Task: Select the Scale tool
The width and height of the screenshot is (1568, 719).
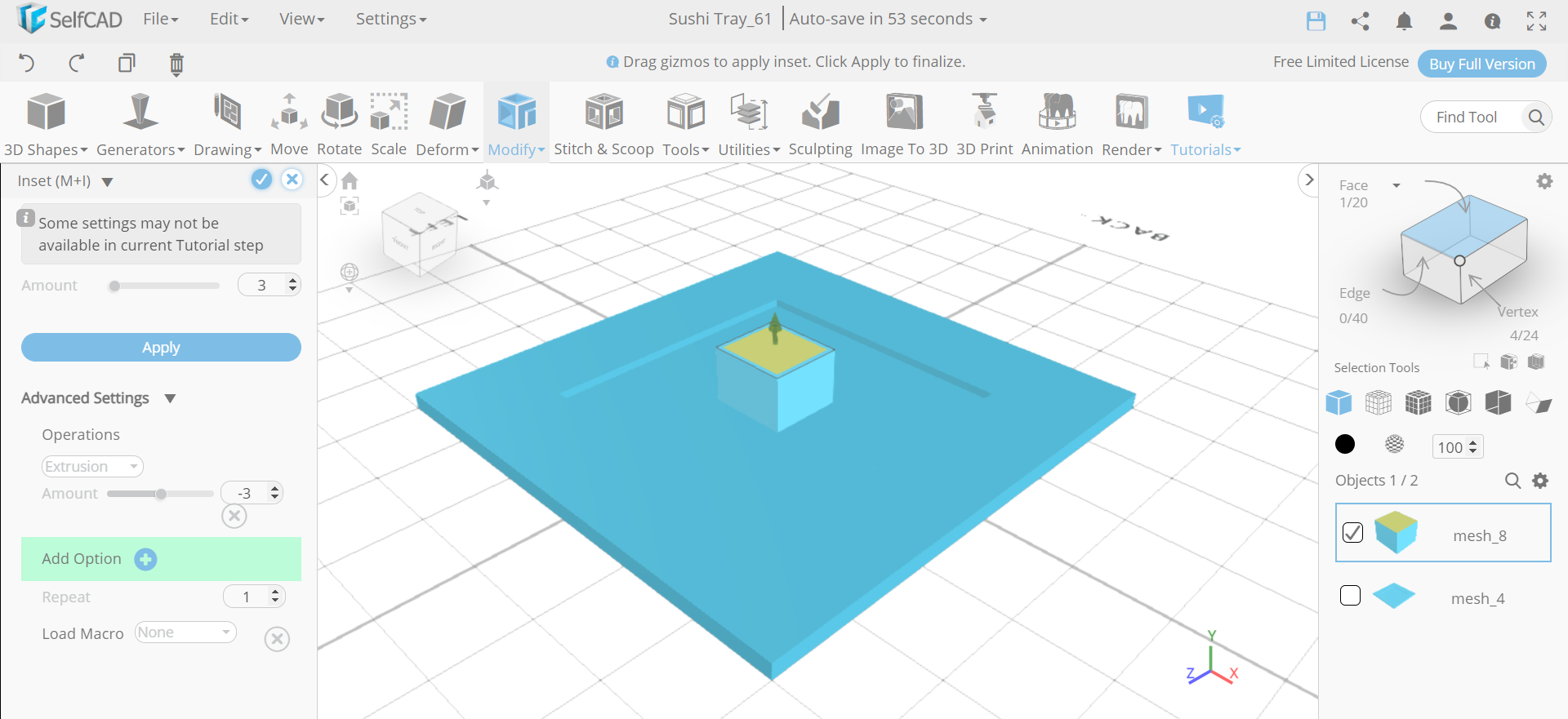Action: point(389,124)
